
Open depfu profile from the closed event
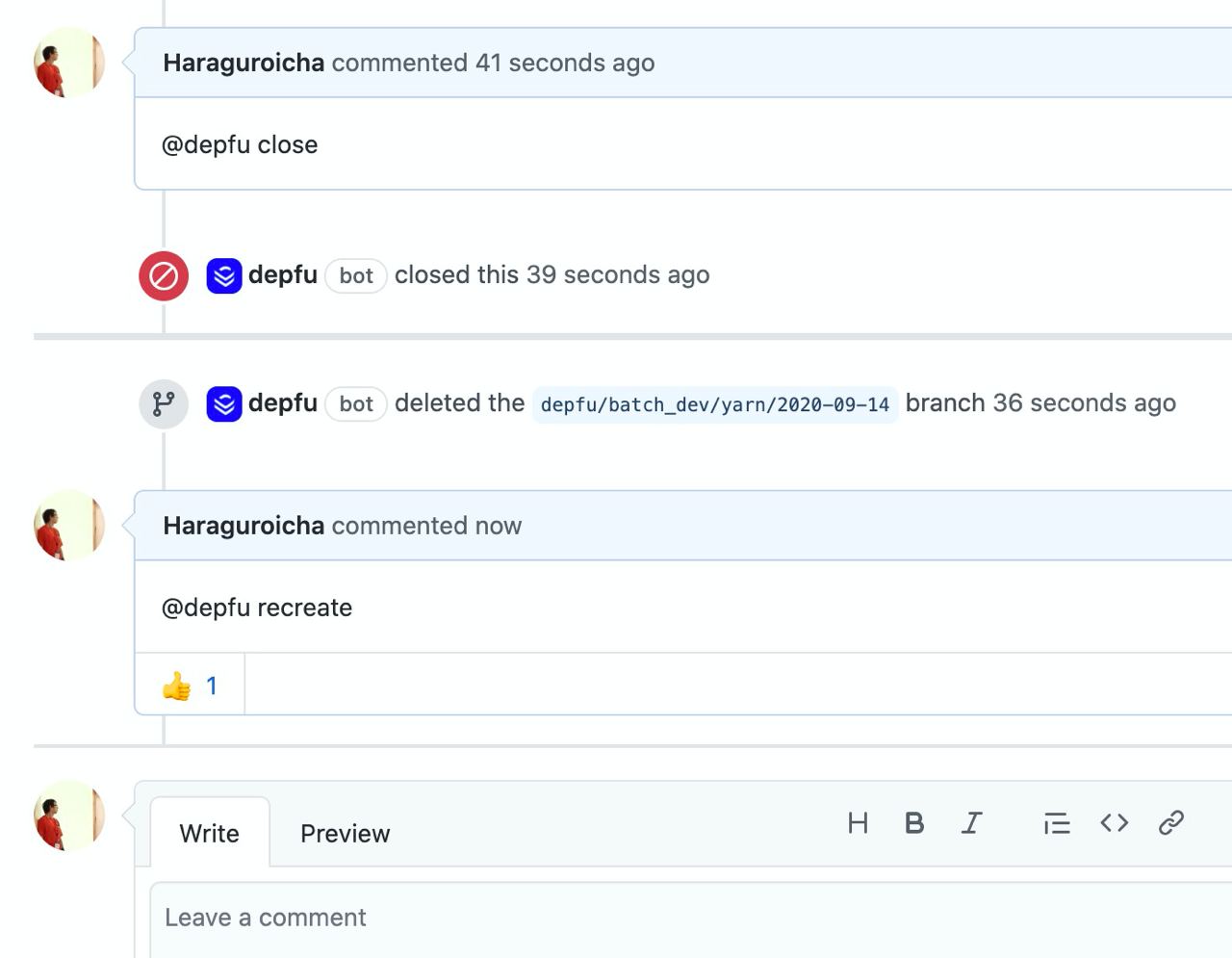[283, 275]
